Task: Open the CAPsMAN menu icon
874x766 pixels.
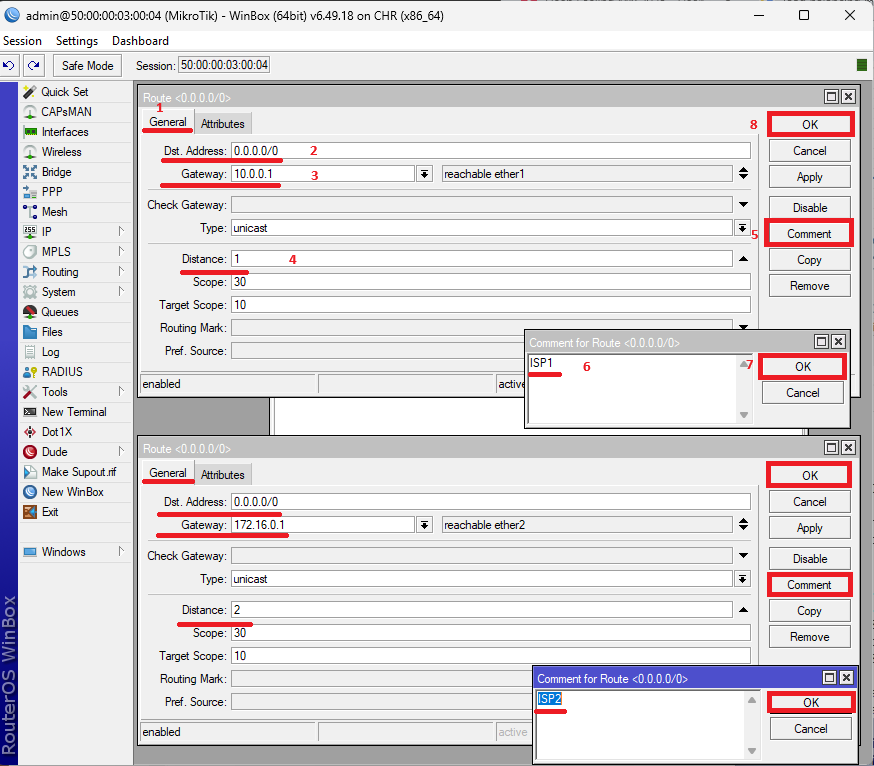Action: coord(31,112)
